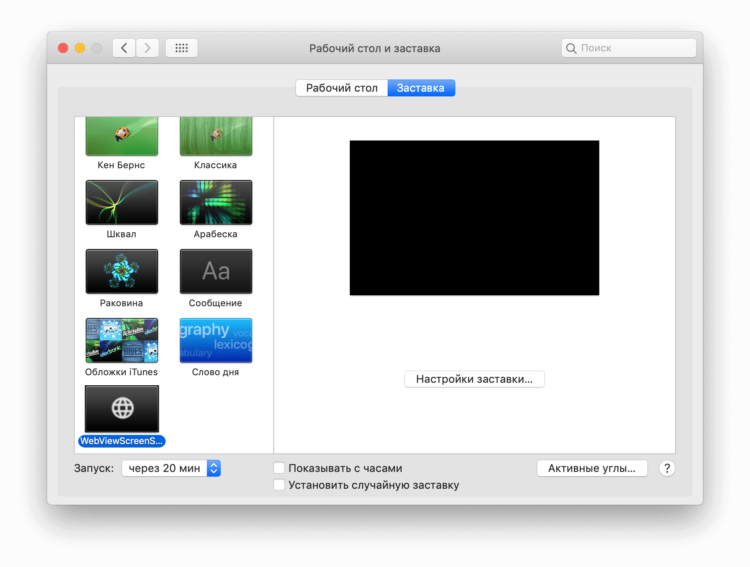Image resolution: width=750 pixels, height=567 pixels.
Task: Switch to the Заставка tab
Action: (x=421, y=88)
